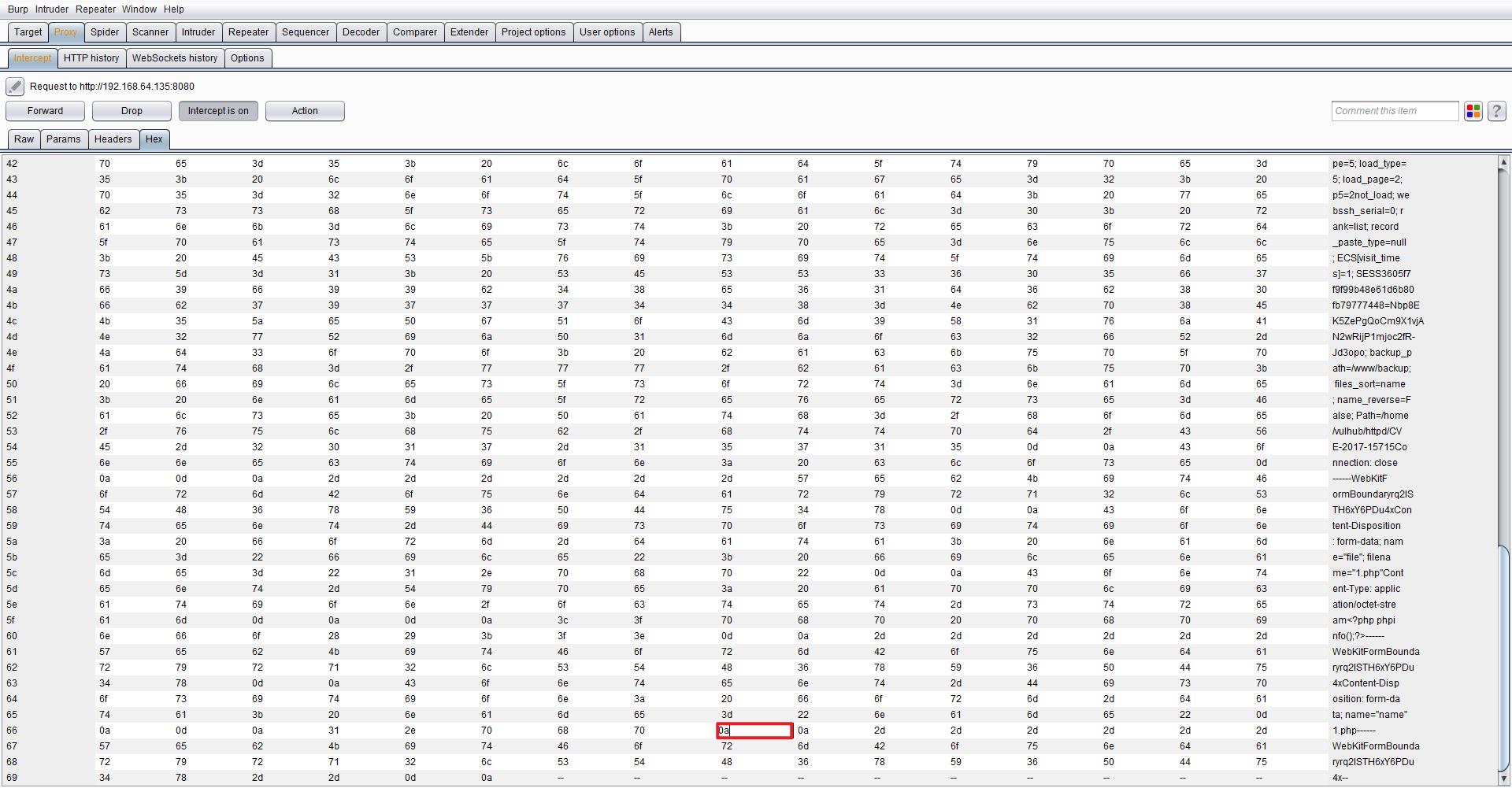Click ASCII text 'tent-Disposition'
The width and height of the screenshot is (1512, 788).
click(1366, 526)
